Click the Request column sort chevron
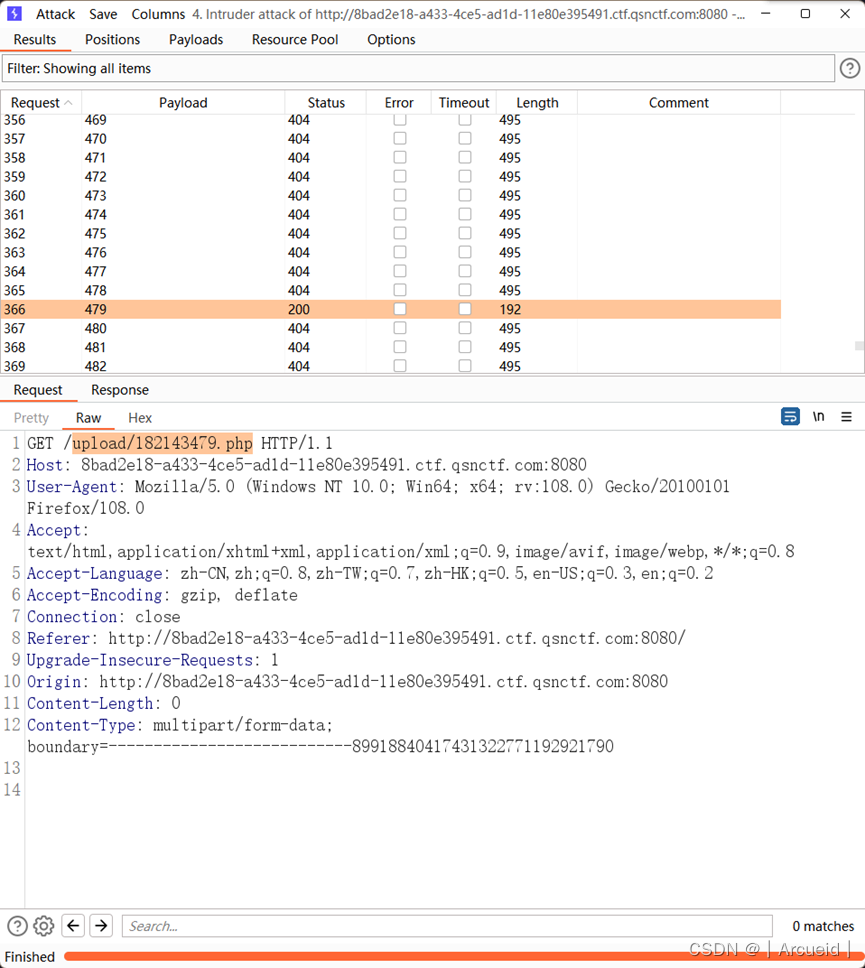Viewport: 865px width, 968px height. tap(67, 101)
